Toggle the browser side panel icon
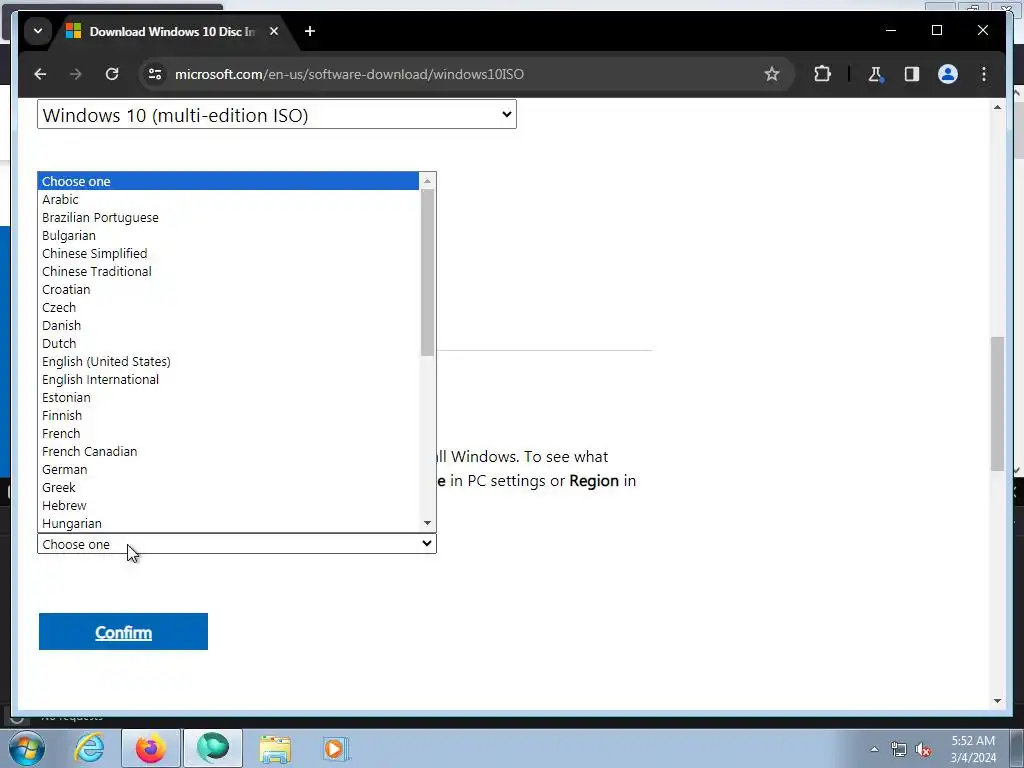 click(912, 74)
